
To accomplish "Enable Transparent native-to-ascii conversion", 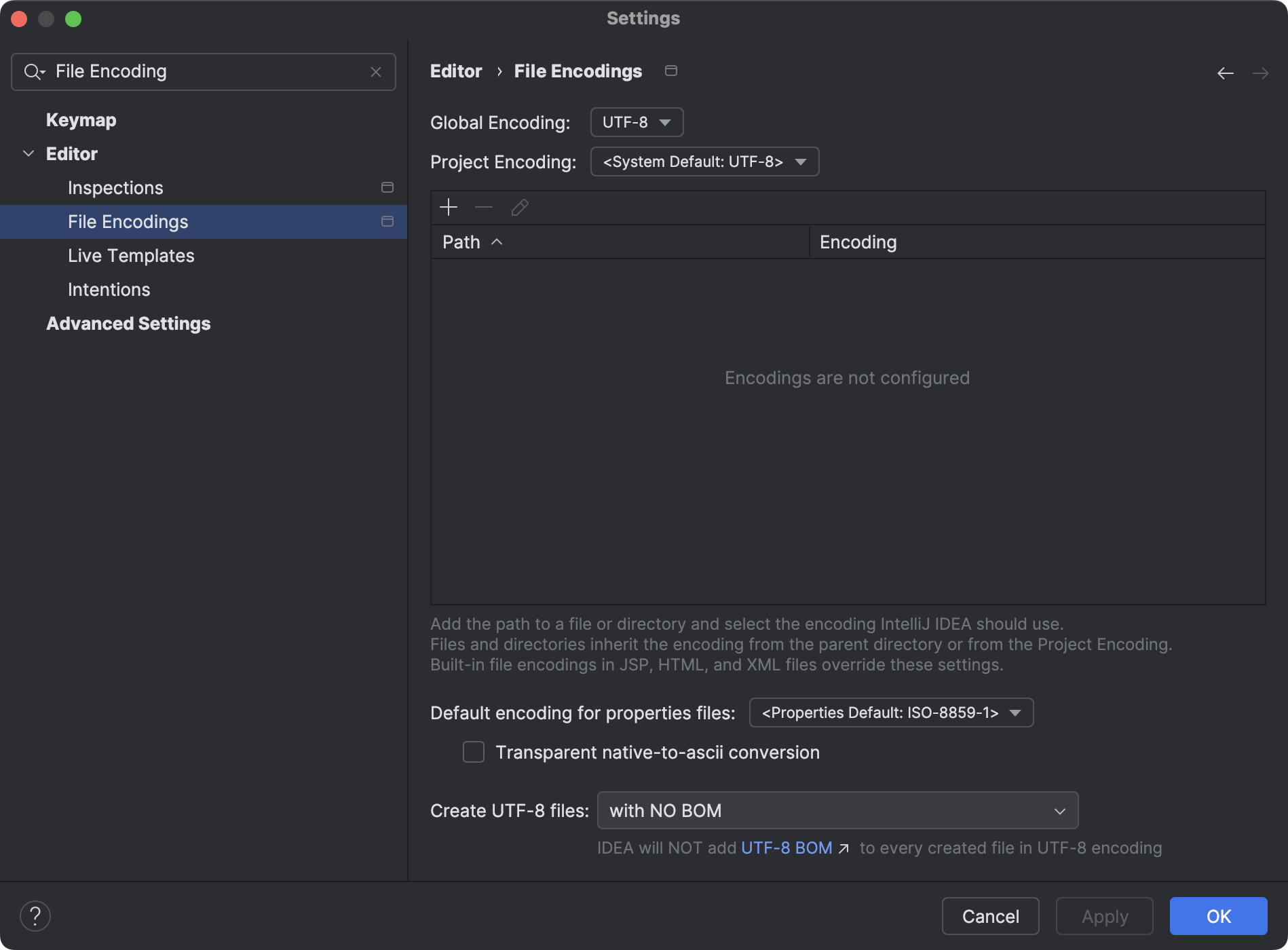I will [473, 752].
